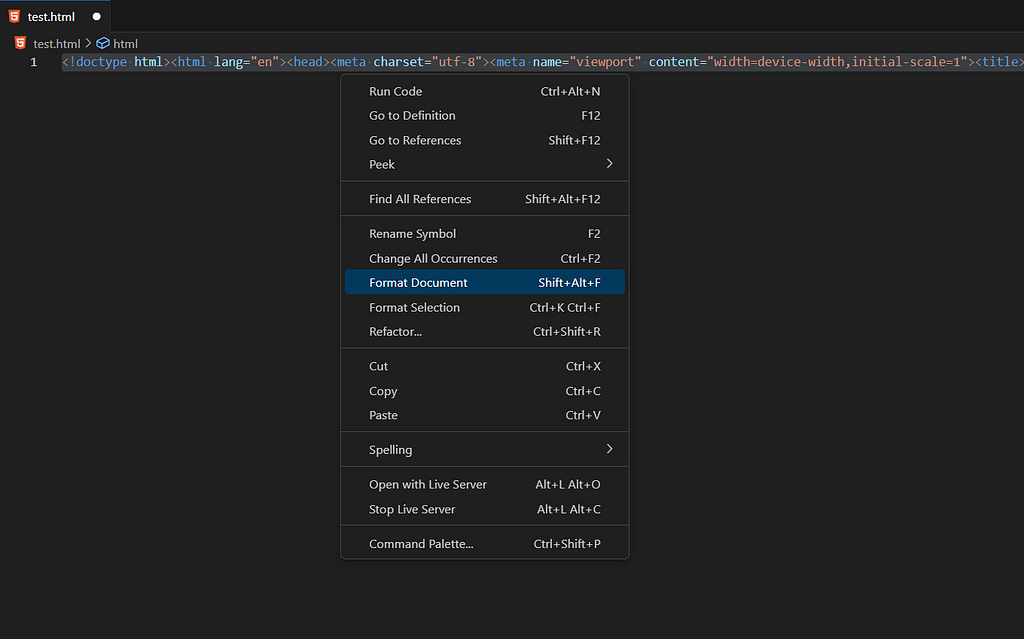Screen dimensions: 1024x639
Task: Select Paste from the context menu
Action: [x=485, y=416]
